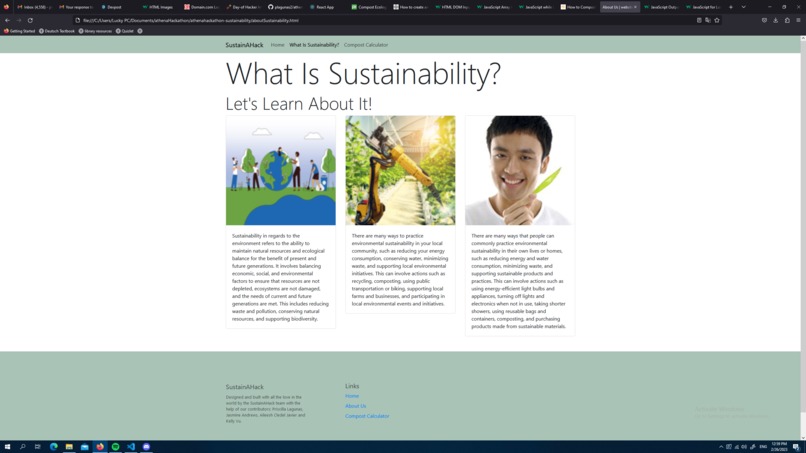The image size is (806, 453).
Task: Toggle reader view icon in address bar
Action: [x=699, y=21]
